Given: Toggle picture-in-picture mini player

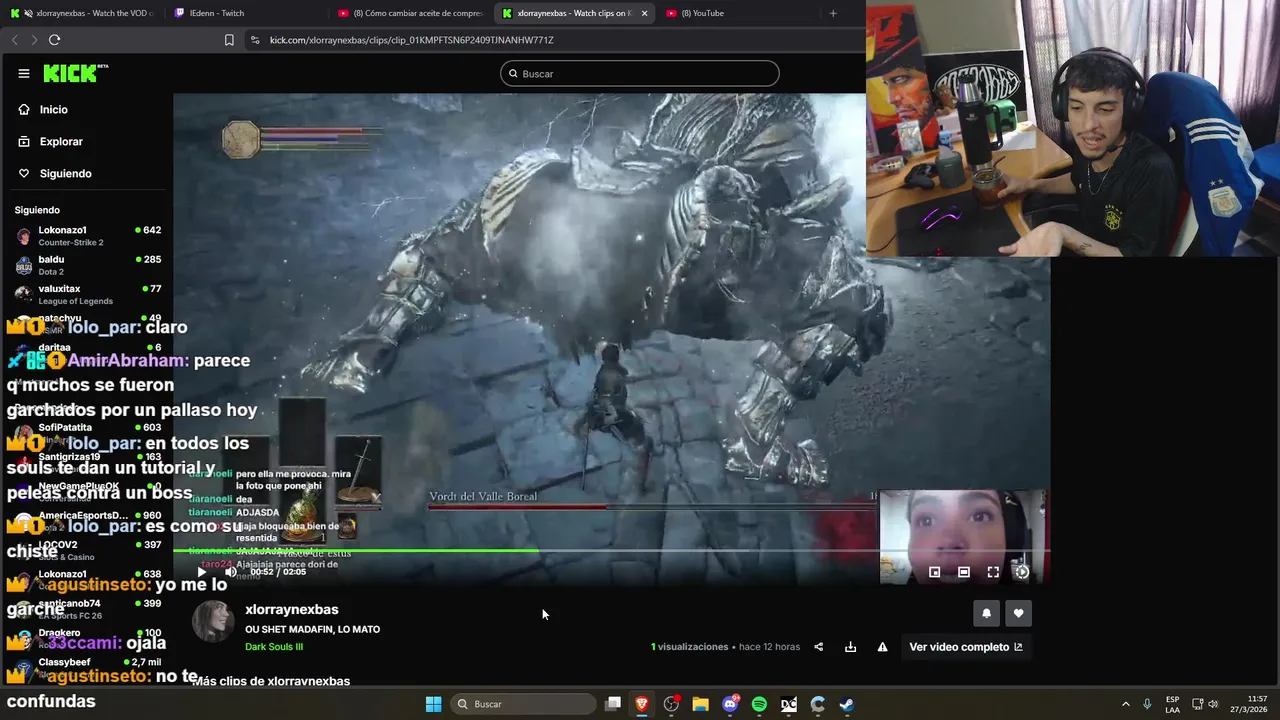Looking at the screenshot, I should coord(934,572).
